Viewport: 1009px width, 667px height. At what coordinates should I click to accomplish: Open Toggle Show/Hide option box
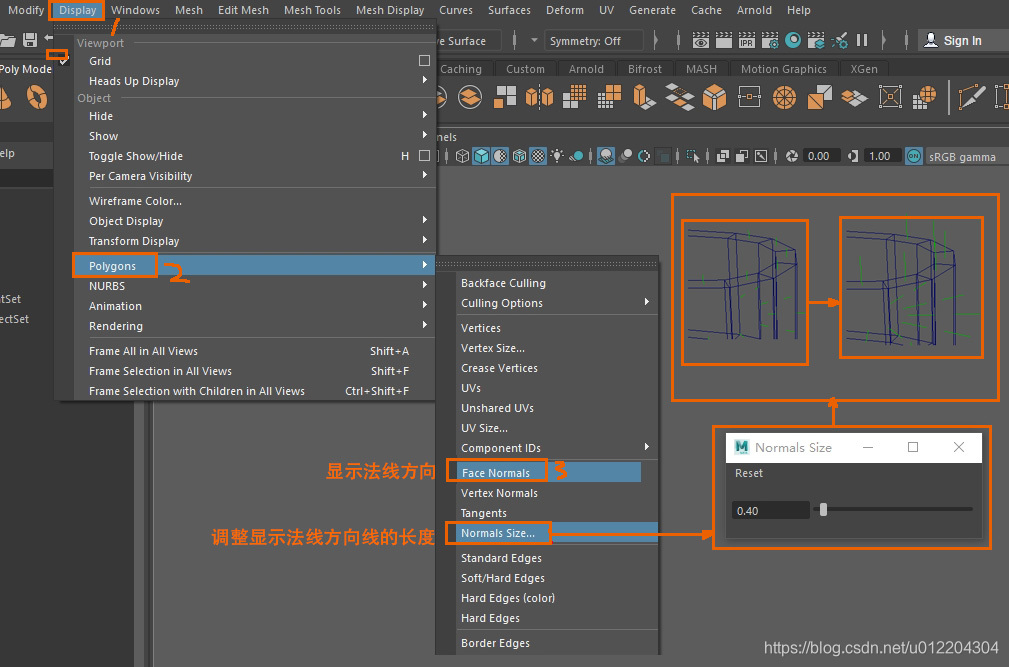coord(424,156)
